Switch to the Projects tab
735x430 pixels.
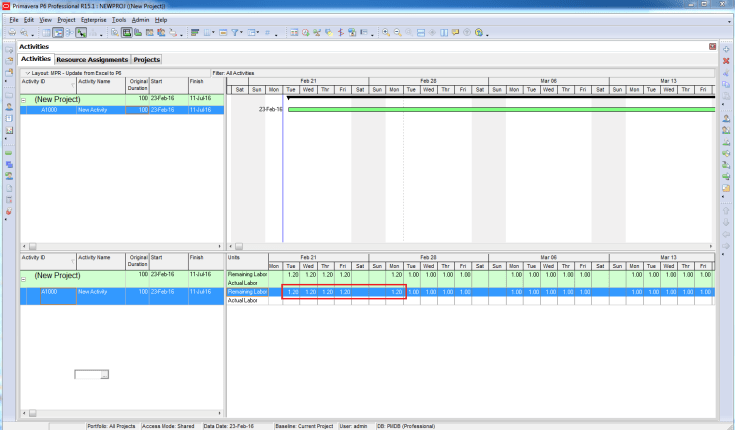[x=147, y=60]
